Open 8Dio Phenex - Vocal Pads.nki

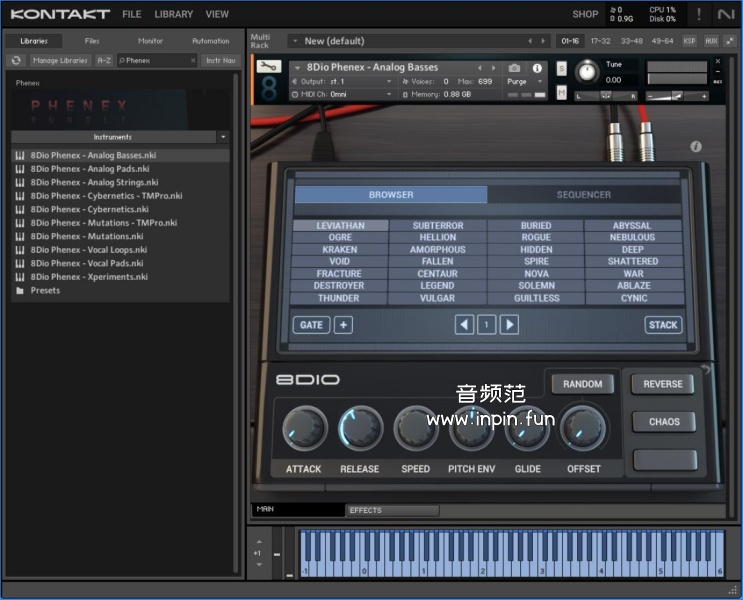(88, 263)
